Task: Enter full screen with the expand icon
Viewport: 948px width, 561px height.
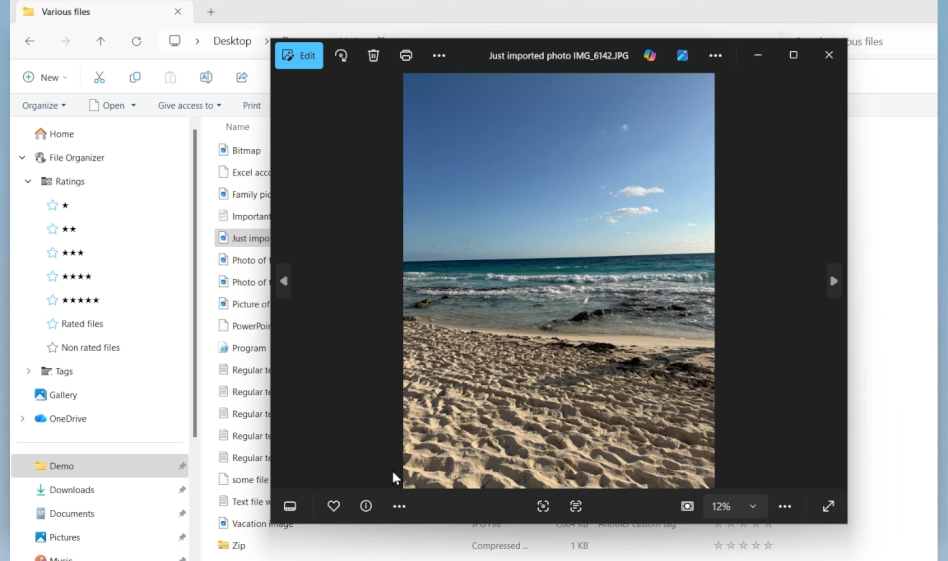Action: pyautogui.click(x=828, y=507)
